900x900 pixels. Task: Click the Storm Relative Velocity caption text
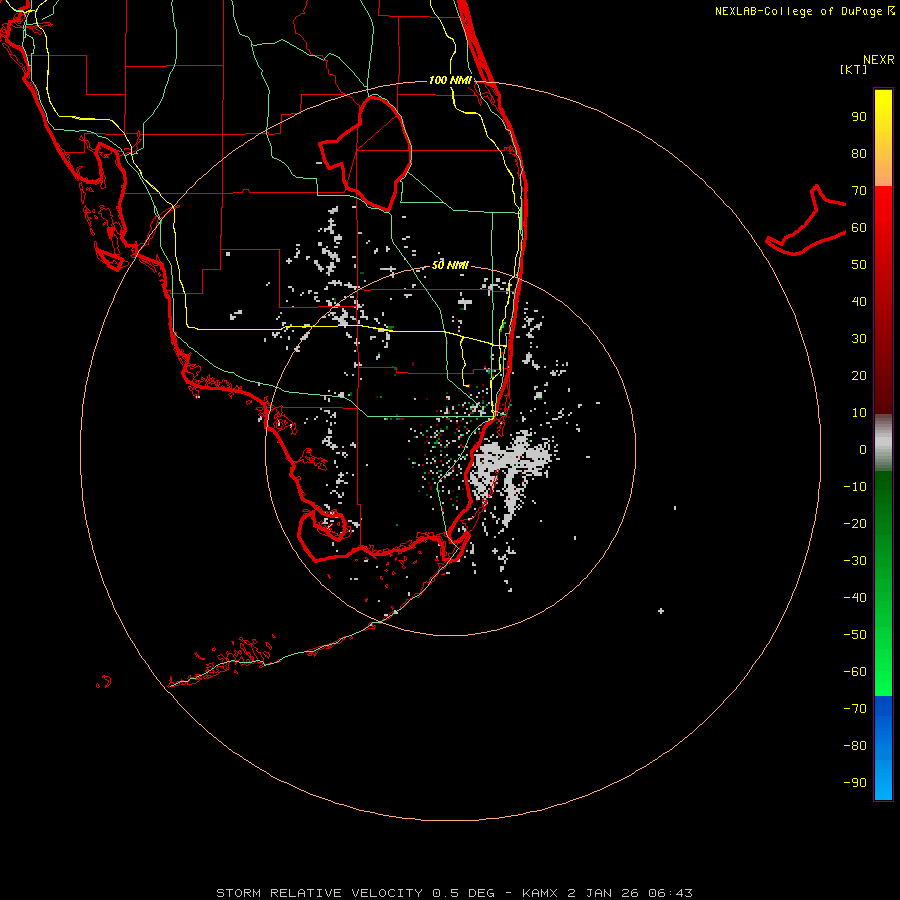tap(454, 893)
